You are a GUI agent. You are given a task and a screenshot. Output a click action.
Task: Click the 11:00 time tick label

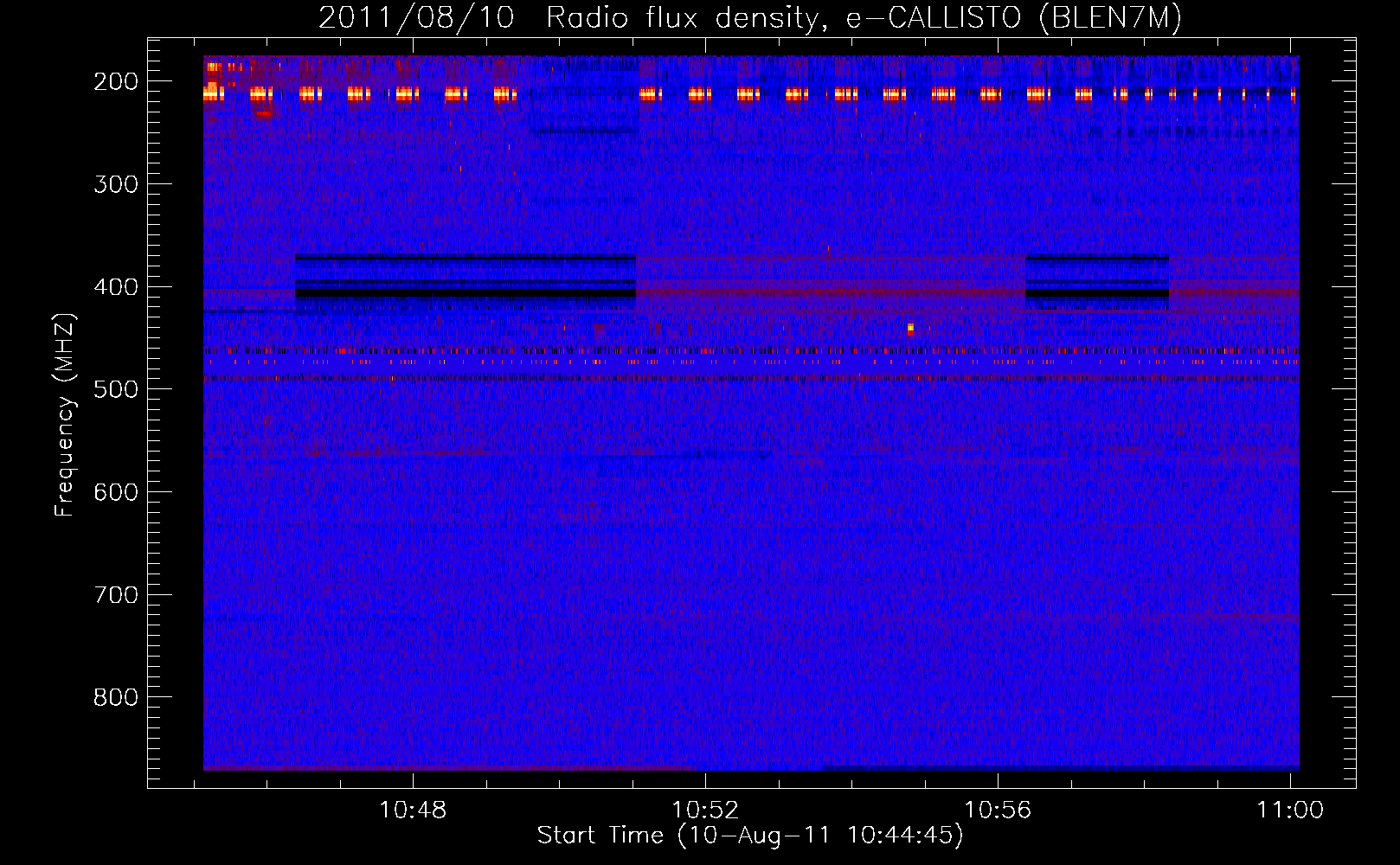click(1290, 811)
